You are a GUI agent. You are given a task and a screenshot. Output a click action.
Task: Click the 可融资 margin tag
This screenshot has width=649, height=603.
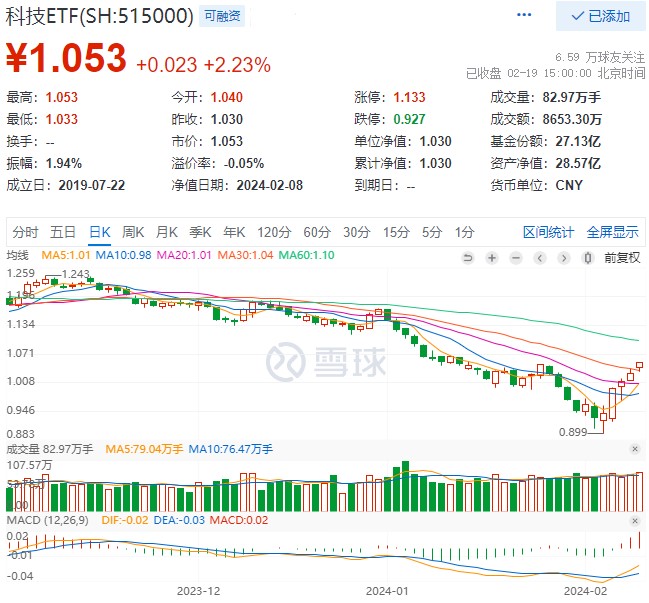point(222,17)
